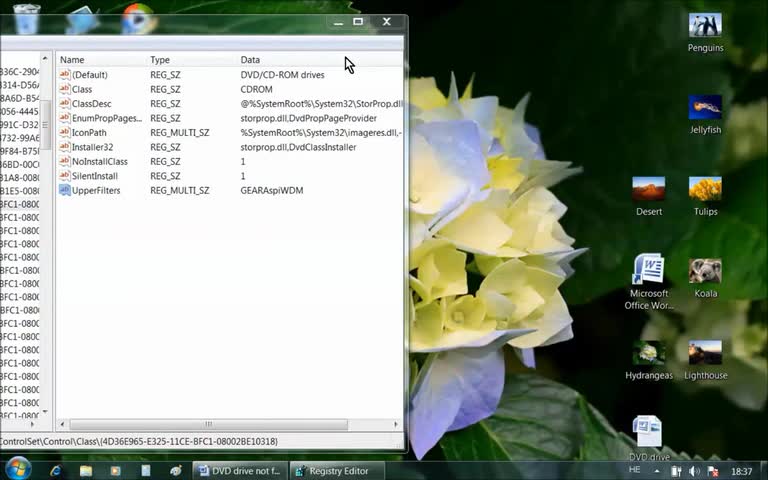Select tree key ending 056-4445
The image size is (768, 480).
[20, 111]
